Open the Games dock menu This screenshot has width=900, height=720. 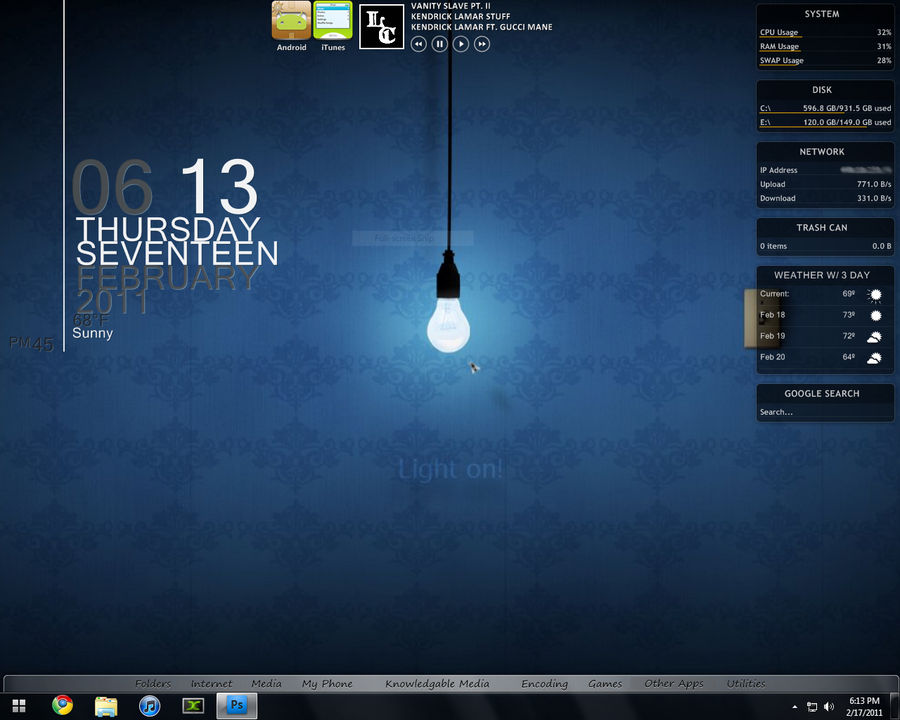605,683
